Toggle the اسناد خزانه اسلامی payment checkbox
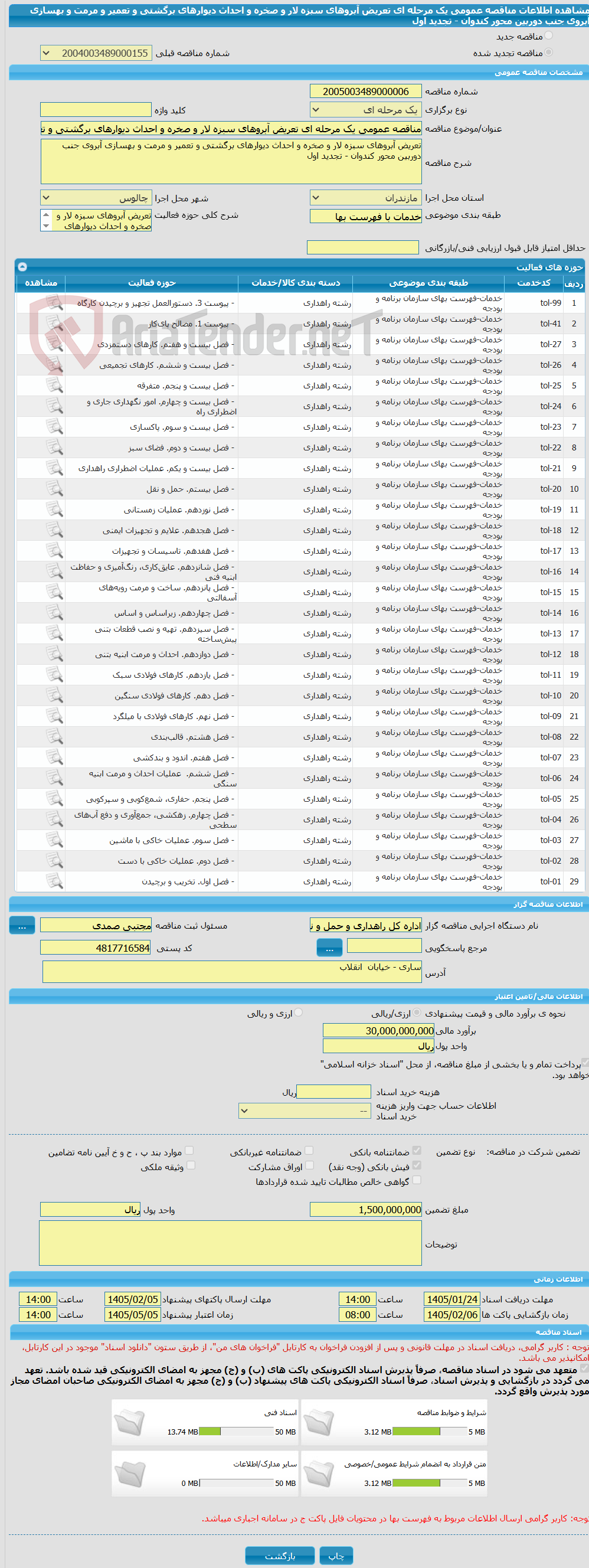 pos(585,1063)
